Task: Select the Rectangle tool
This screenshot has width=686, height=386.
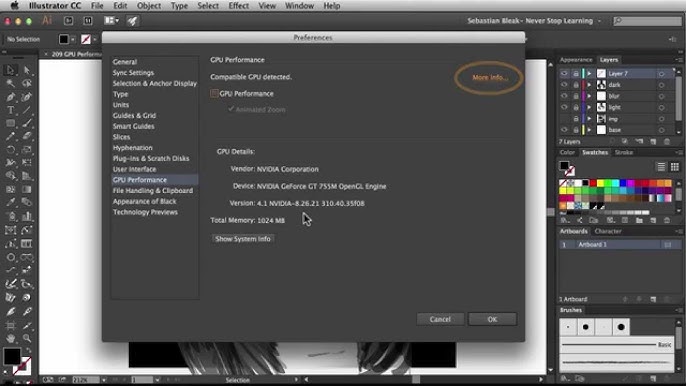Action: [10, 123]
